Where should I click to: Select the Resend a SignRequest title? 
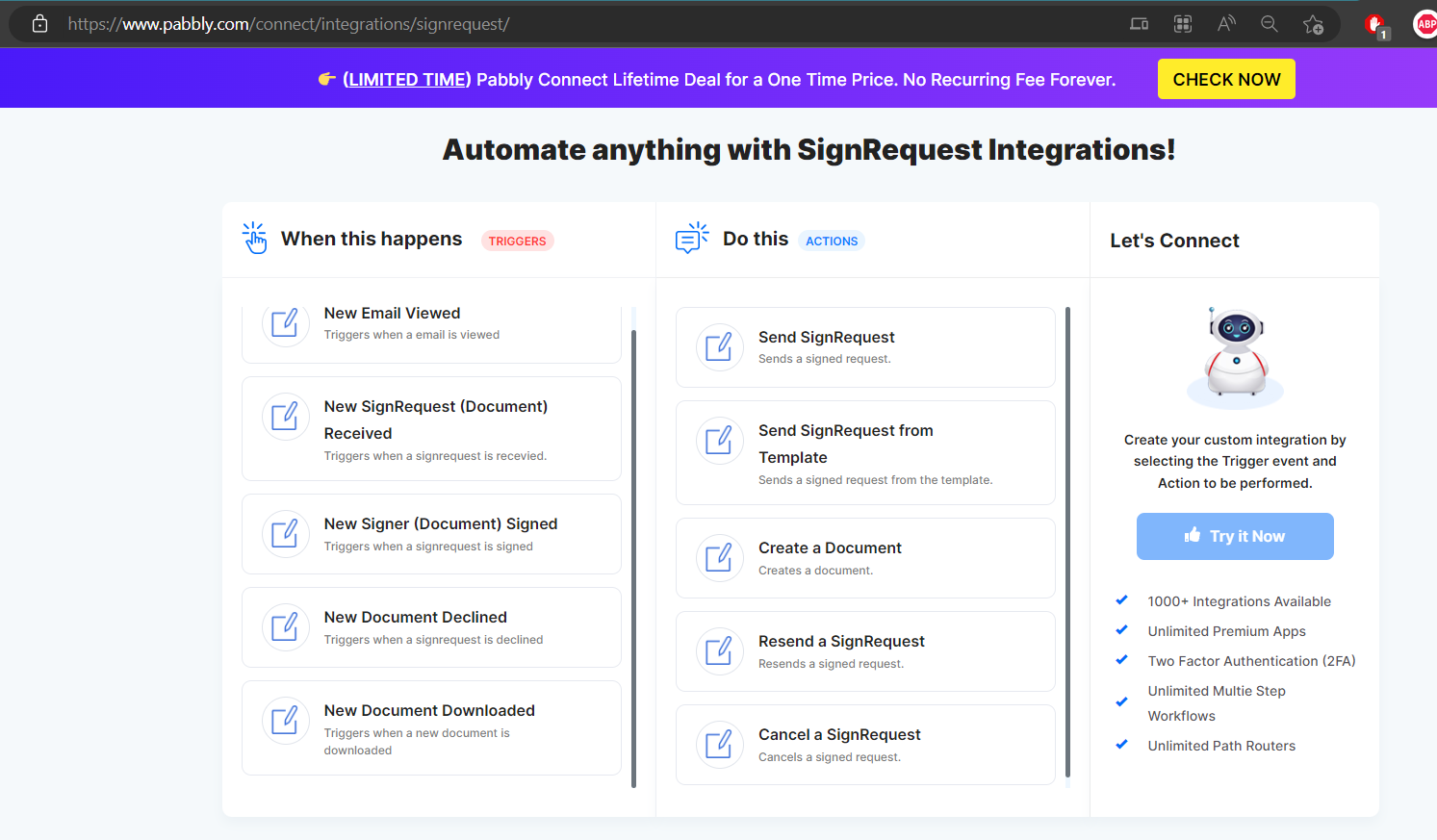pos(841,642)
